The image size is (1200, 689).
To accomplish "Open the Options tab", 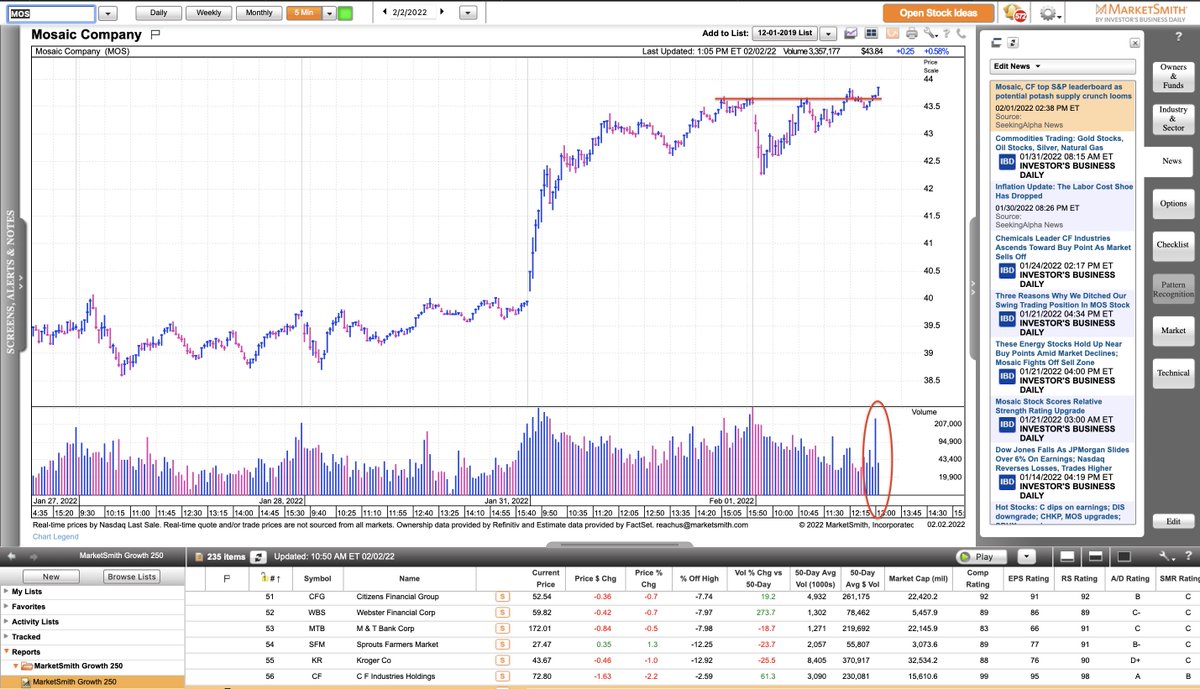I will point(1173,203).
